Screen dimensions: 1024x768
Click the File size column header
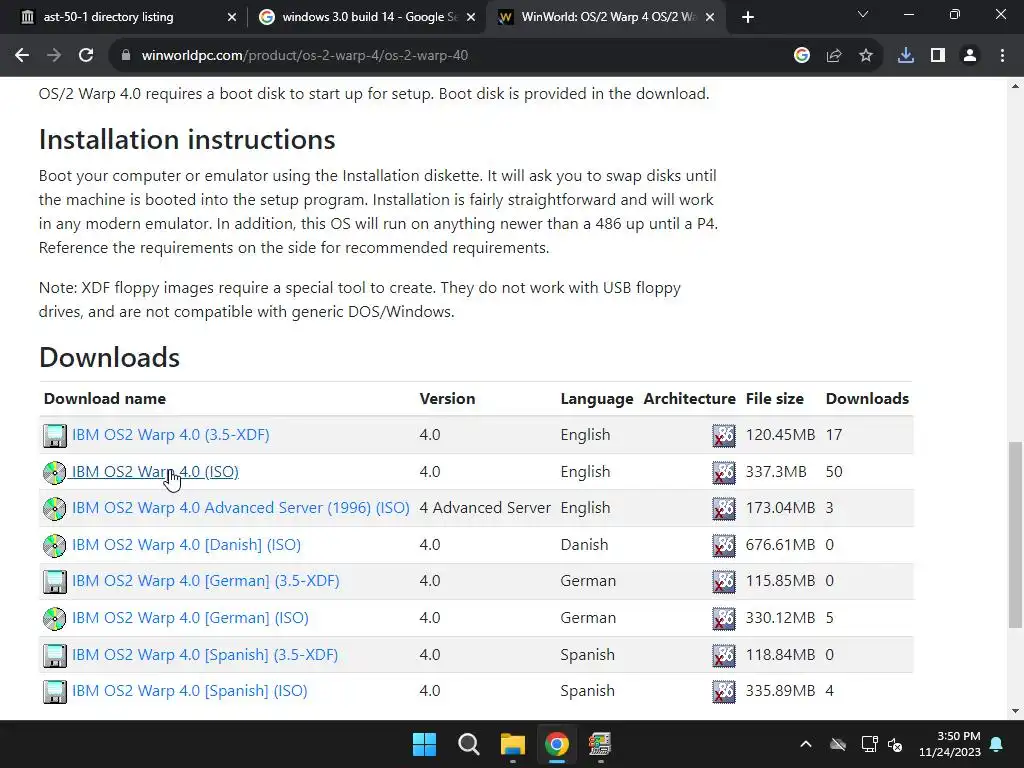tap(775, 398)
